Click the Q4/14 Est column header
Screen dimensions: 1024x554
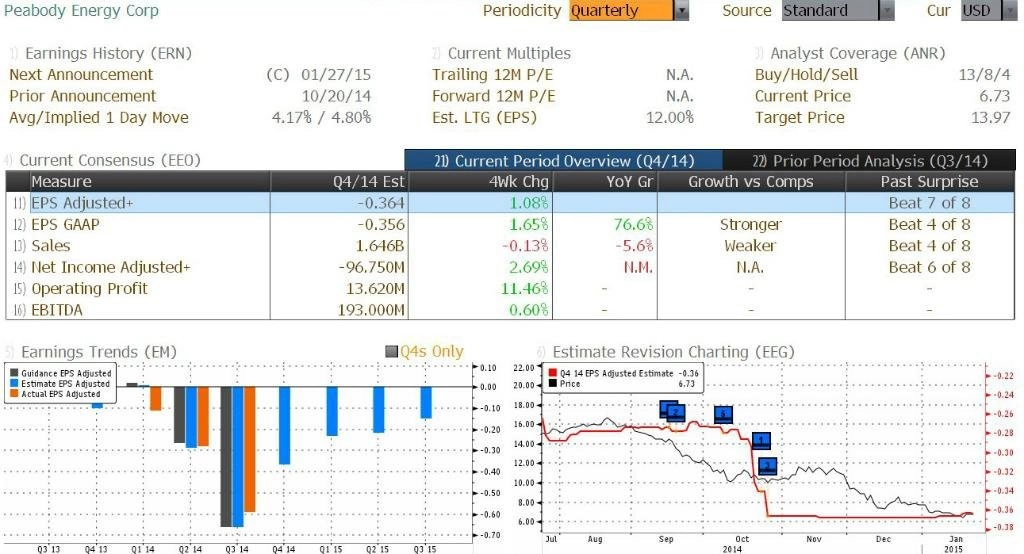click(339, 182)
